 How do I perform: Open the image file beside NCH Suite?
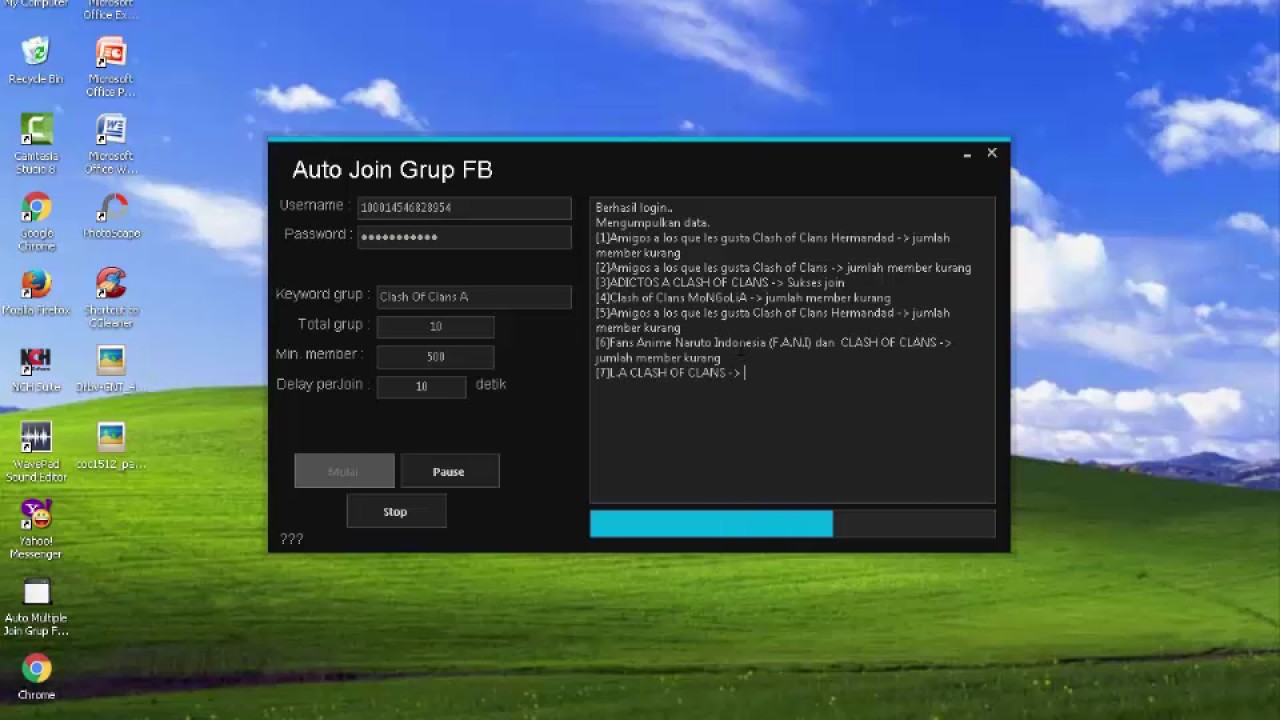(x=110, y=369)
